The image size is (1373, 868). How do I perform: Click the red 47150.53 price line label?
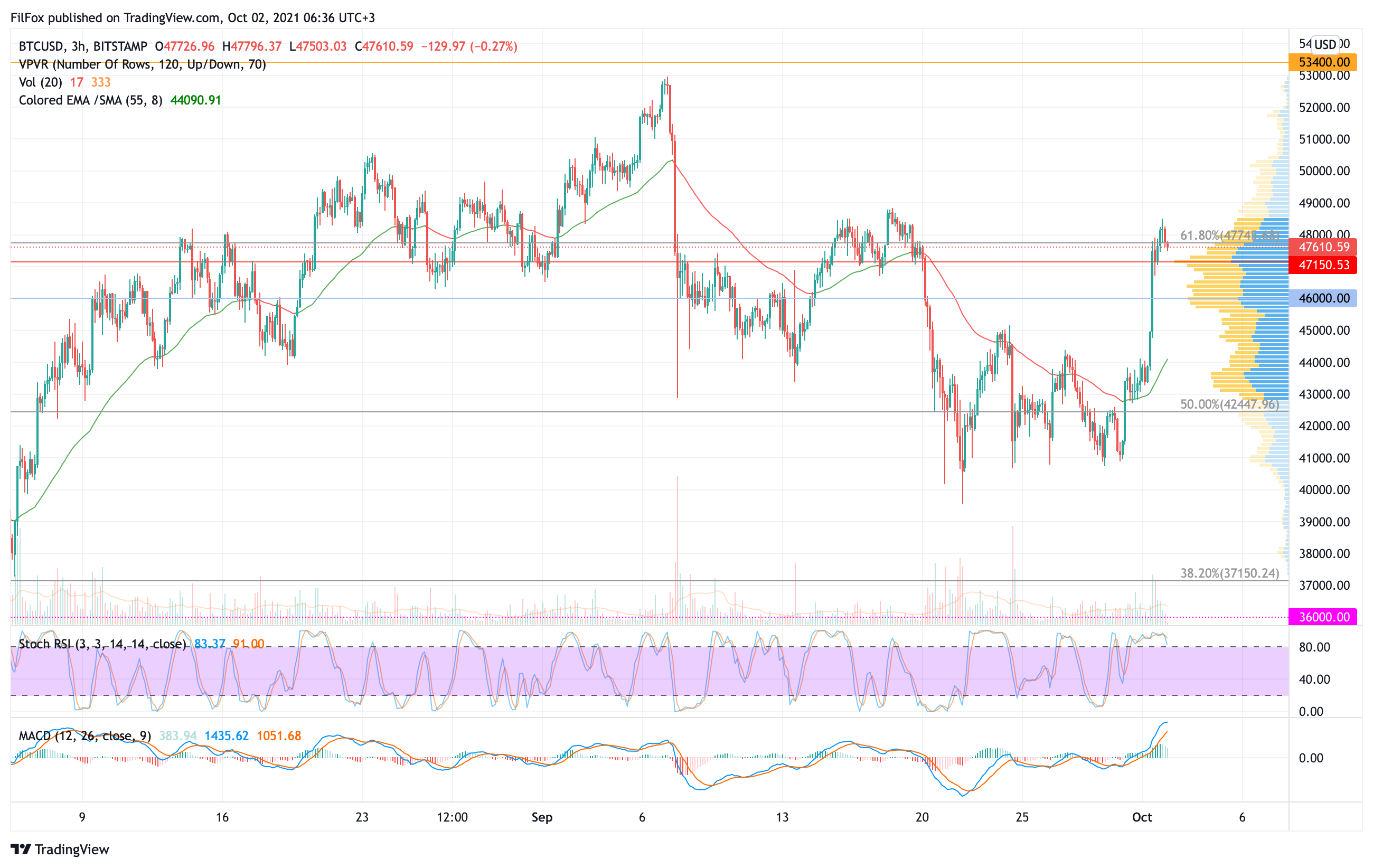click(1323, 265)
